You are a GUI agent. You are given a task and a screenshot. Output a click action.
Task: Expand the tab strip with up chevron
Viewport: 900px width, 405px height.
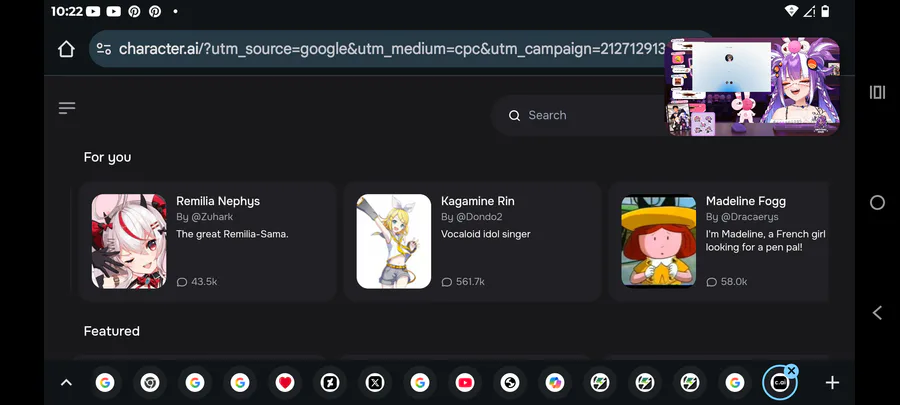pos(67,383)
